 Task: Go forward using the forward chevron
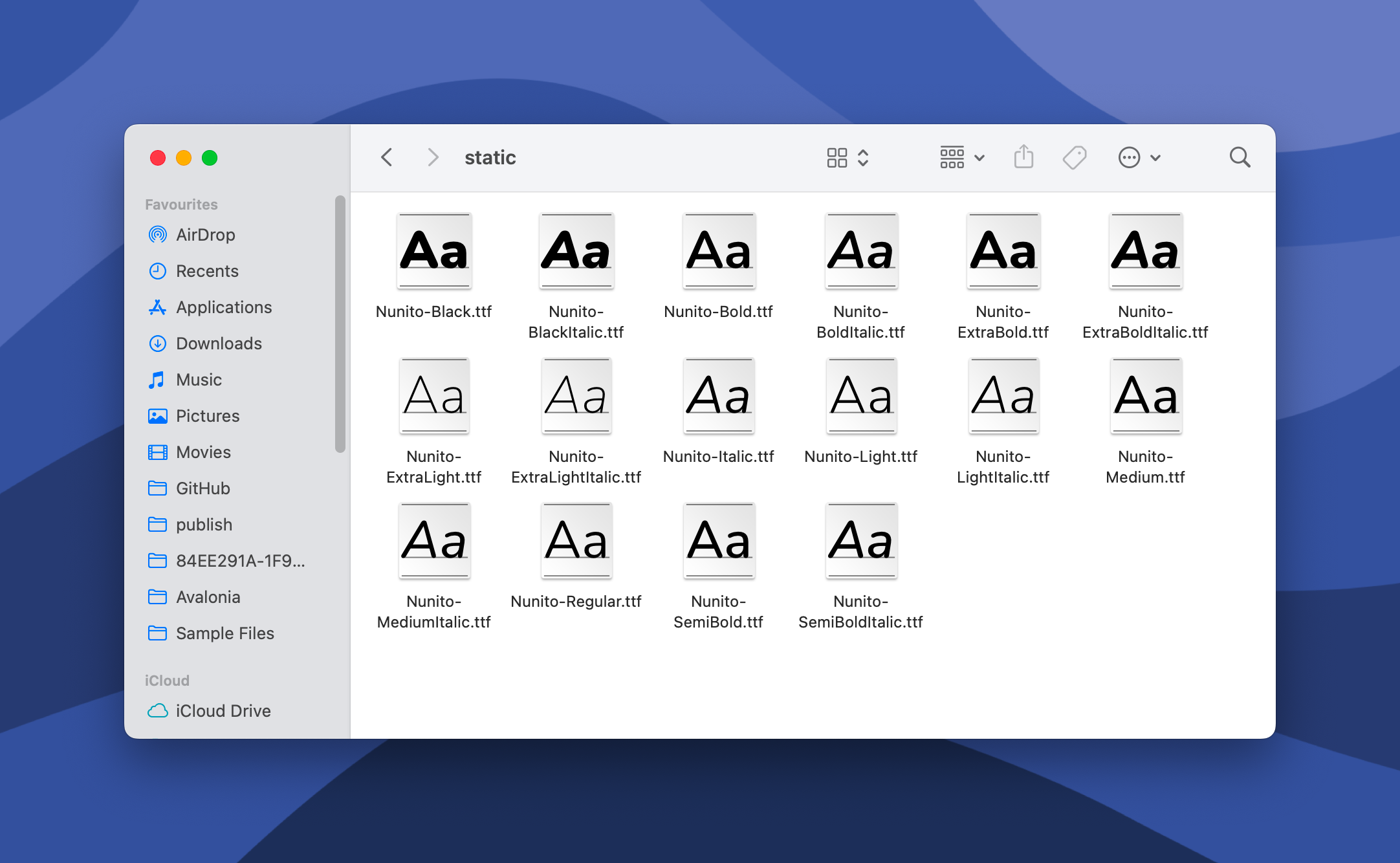[433, 157]
